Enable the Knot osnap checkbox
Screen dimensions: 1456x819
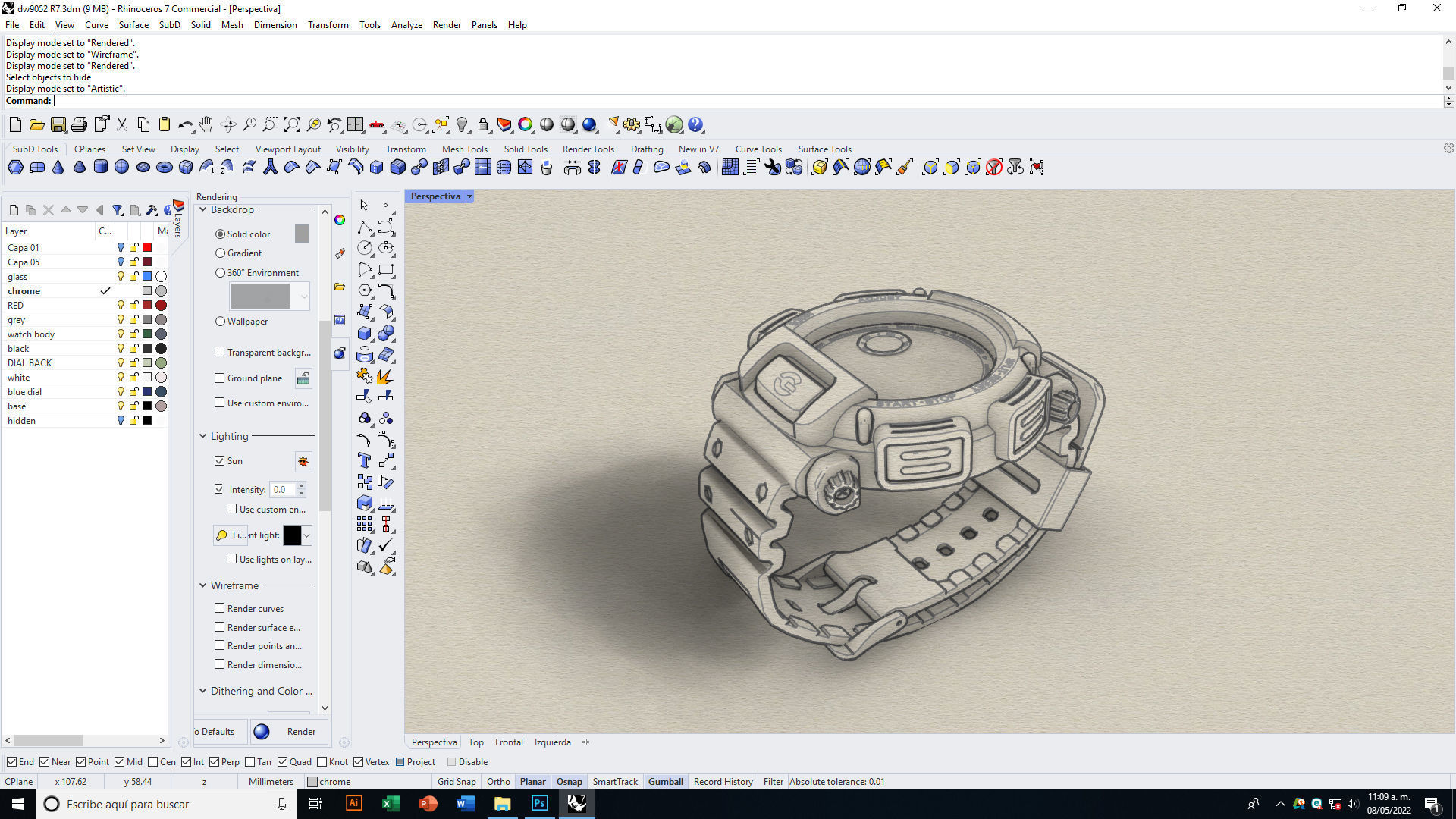(322, 762)
